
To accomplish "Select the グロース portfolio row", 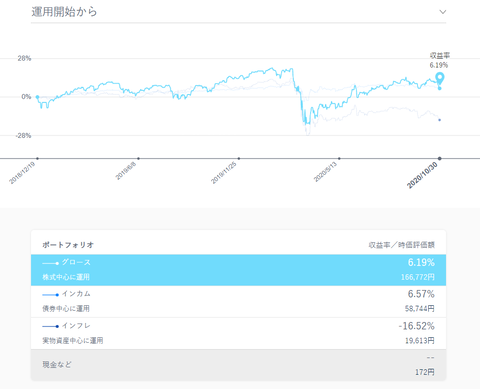I will tap(238, 270).
